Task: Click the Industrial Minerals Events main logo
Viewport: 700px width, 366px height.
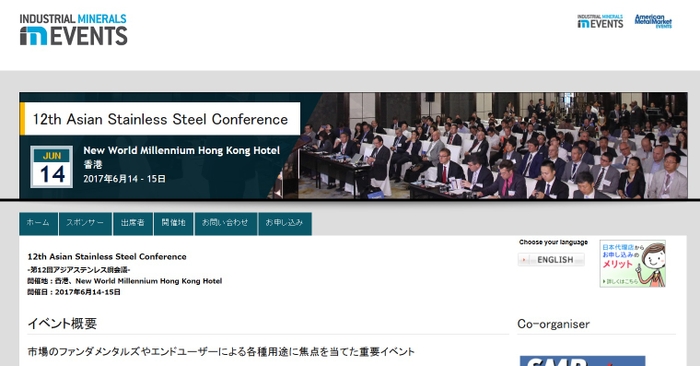Action: click(x=73, y=29)
